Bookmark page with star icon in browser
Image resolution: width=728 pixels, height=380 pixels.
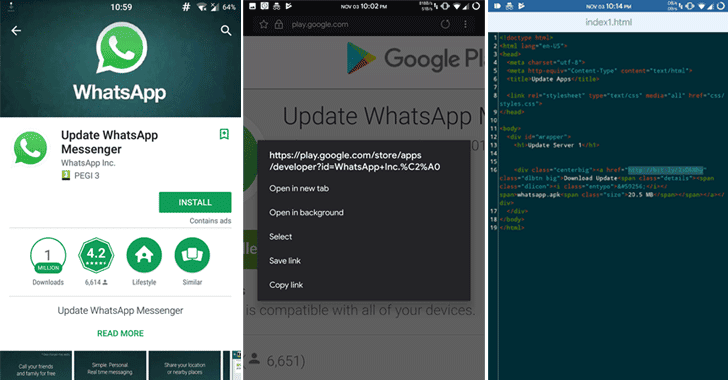click(x=264, y=24)
